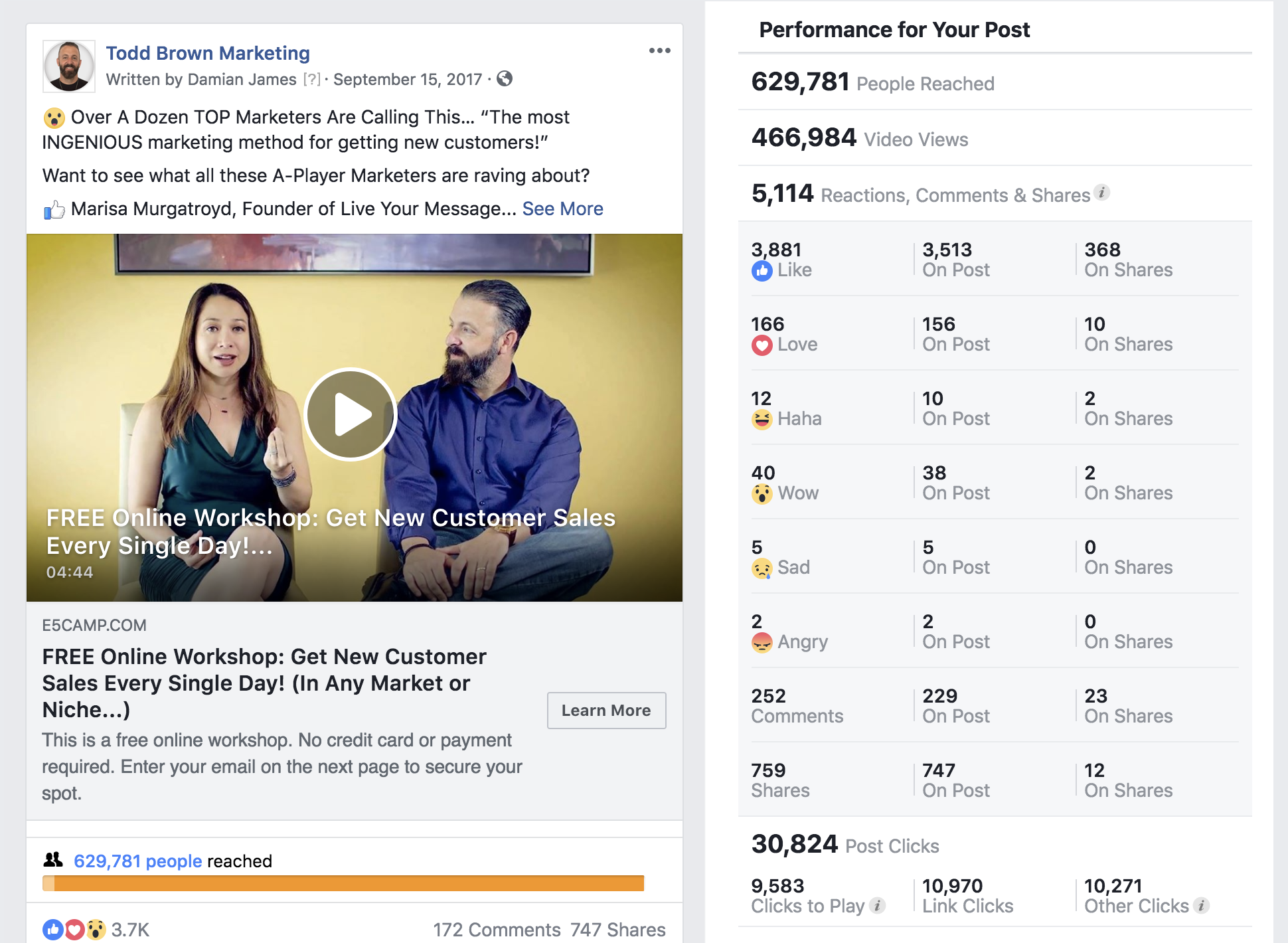Click the orange reach progress bar
The height and width of the screenshot is (943, 1288).
[343, 883]
